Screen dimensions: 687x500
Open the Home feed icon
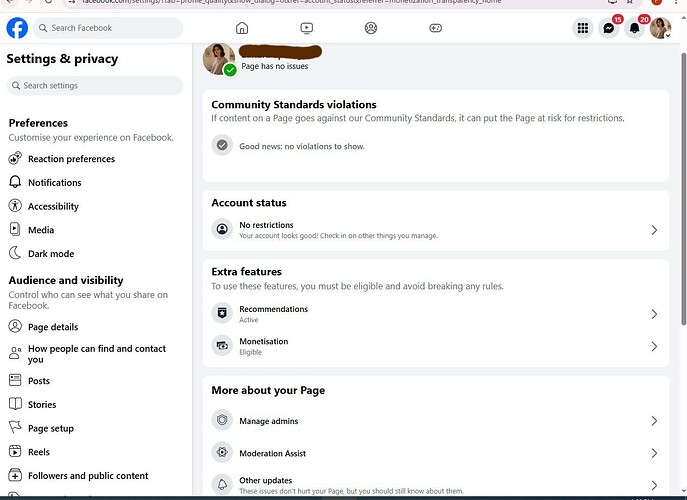242,28
